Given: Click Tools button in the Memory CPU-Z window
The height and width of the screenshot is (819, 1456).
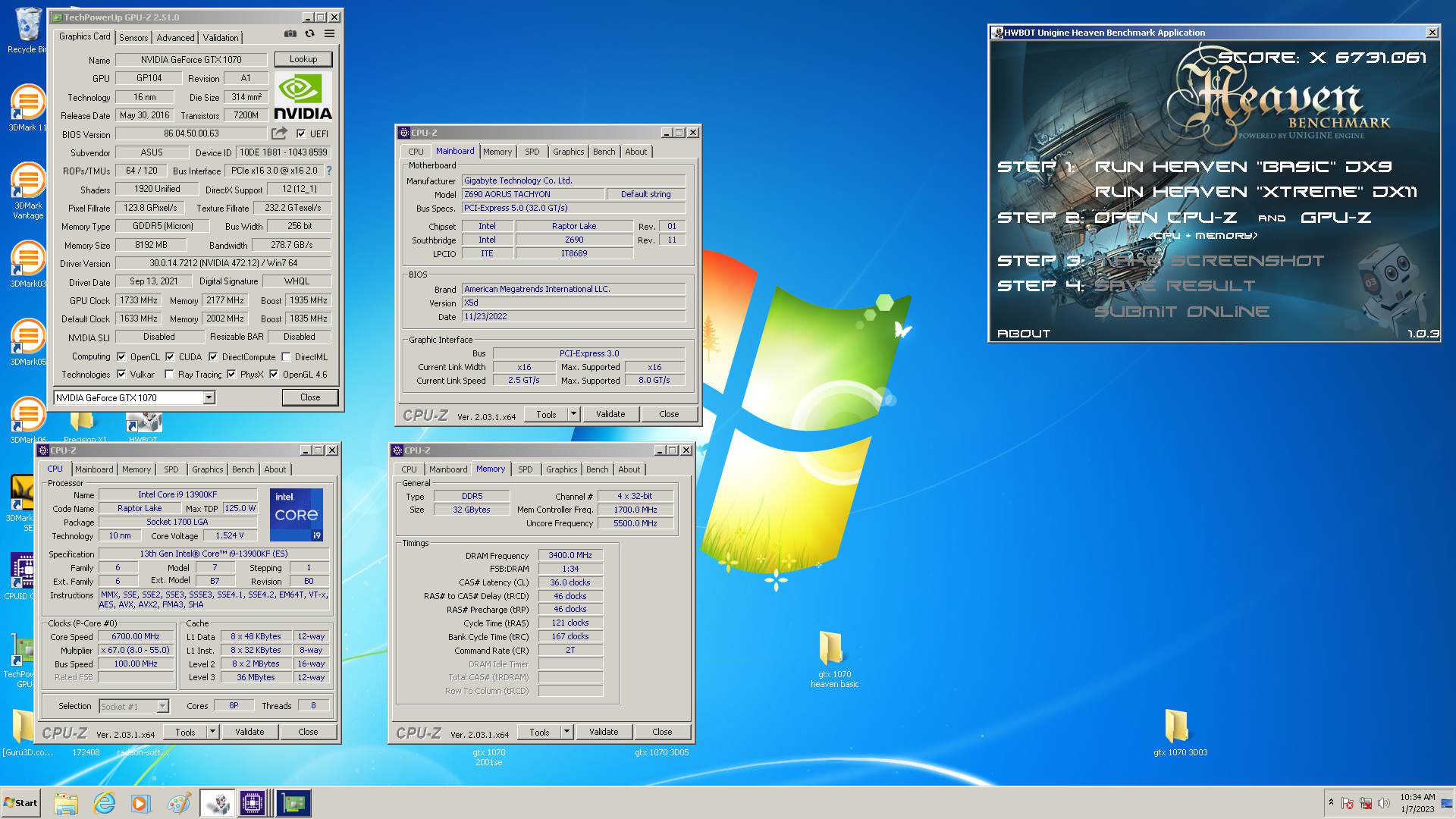Looking at the screenshot, I should pyautogui.click(x=539, y=732).
